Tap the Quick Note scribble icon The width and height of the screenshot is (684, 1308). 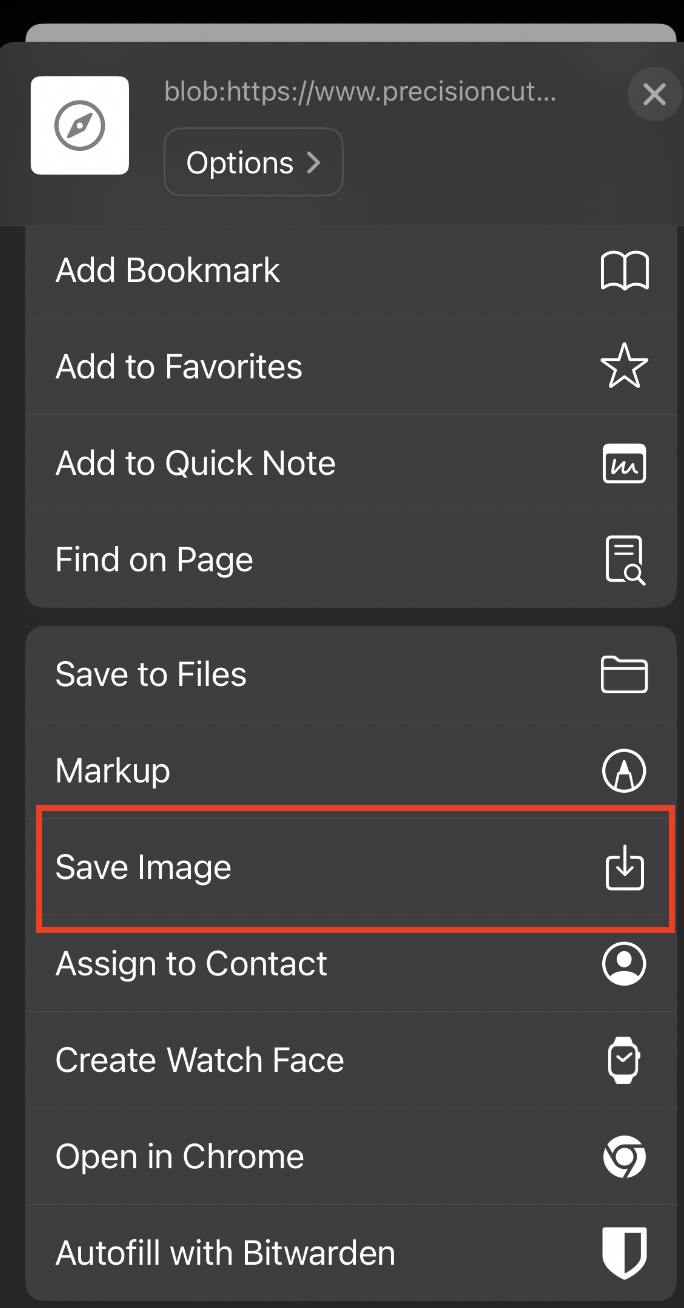point(625,463)
